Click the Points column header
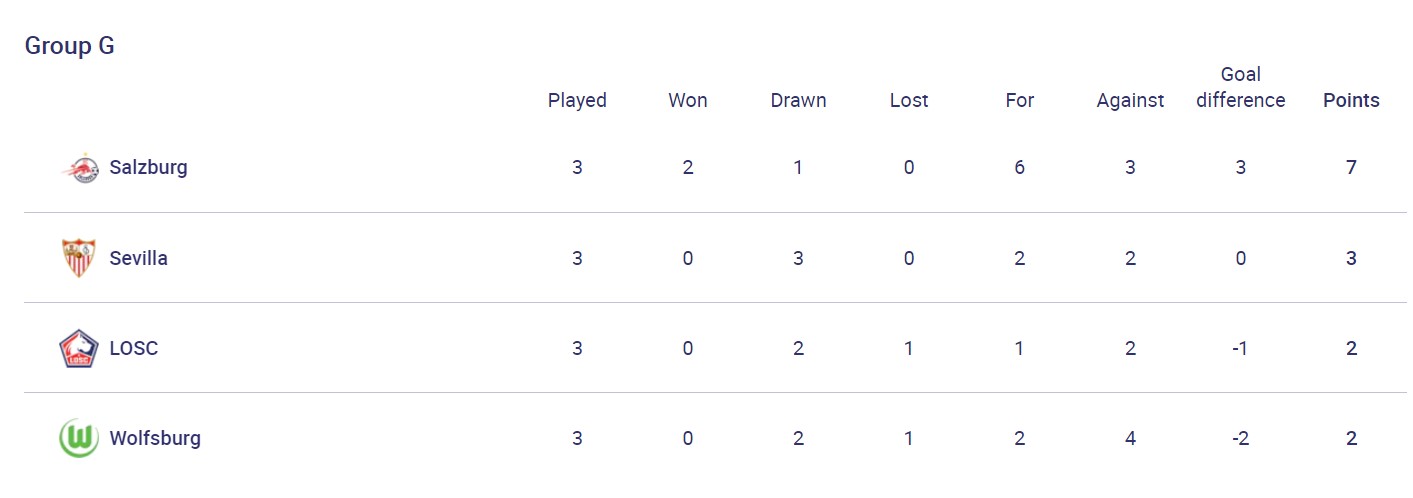This screenshot has width=1413, height=498. point(1351,100)
